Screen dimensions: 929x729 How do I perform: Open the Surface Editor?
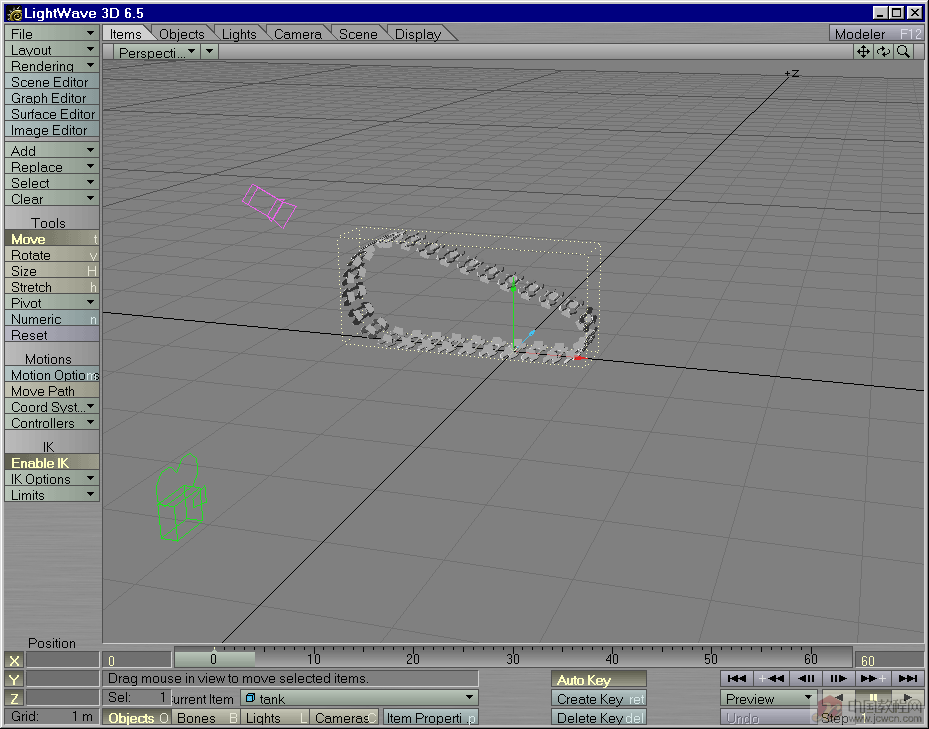click(52, 114)
